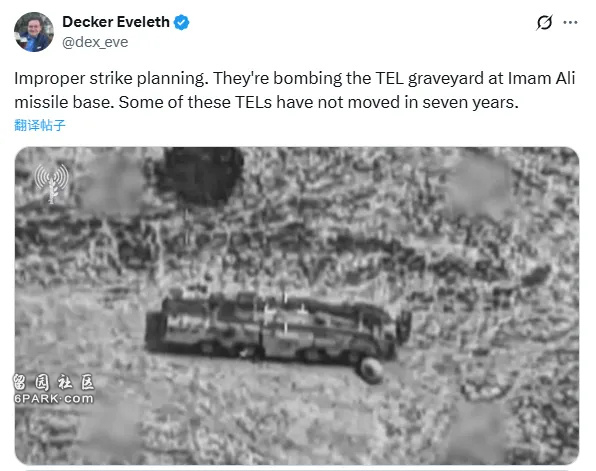The image size is (596, 471).
Task: Click the dark smoke blotch atop the image
Action: coord(201,176)
